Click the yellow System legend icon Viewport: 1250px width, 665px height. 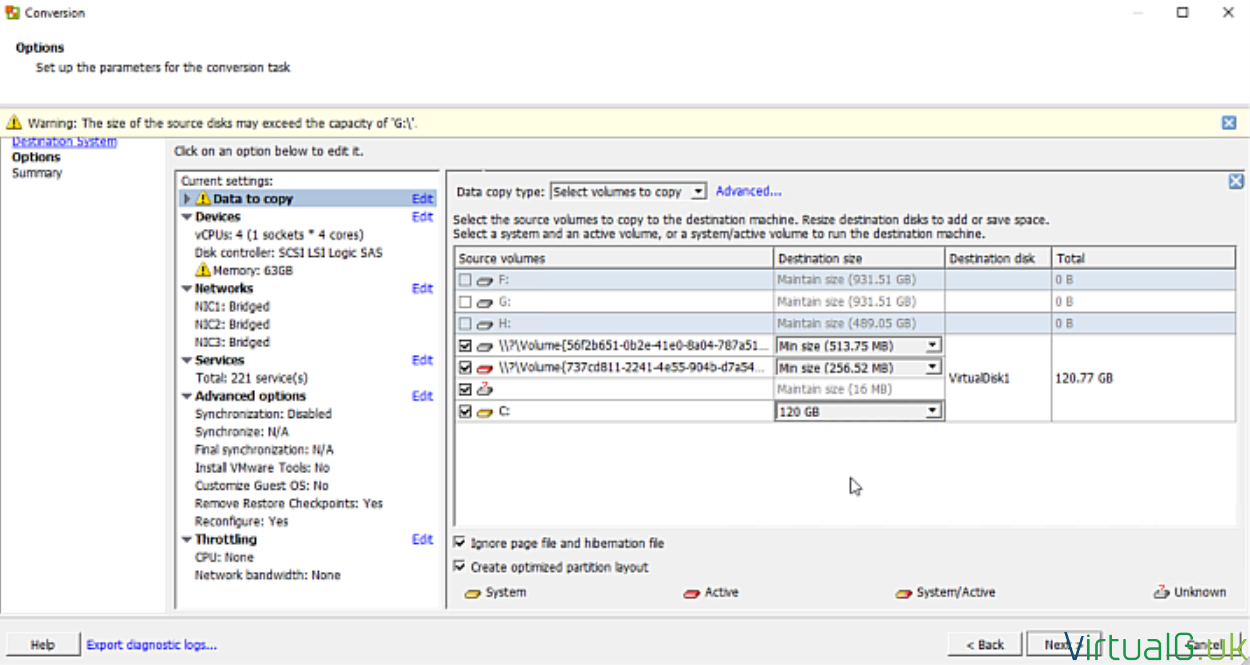473,592
